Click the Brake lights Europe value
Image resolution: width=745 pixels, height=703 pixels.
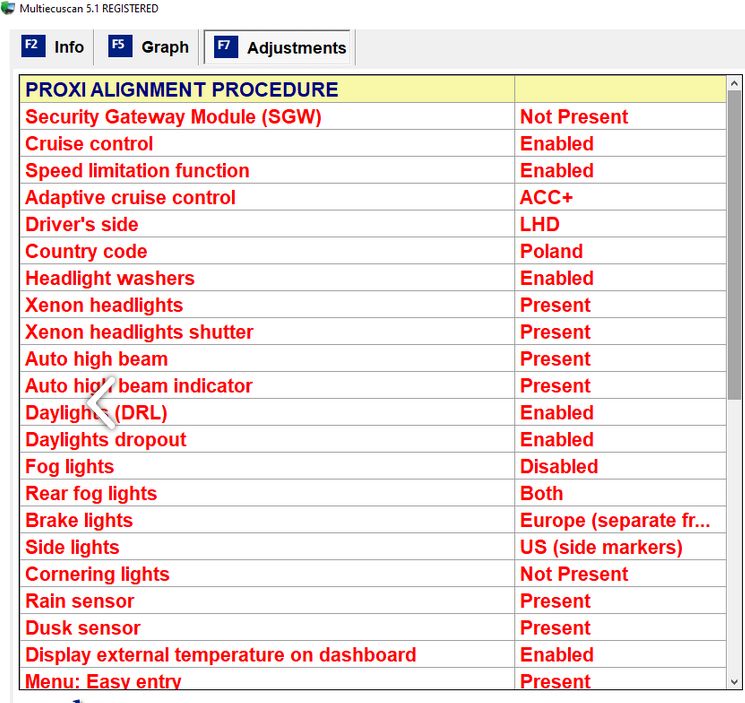pyautogui.click(x=614, y=521)
